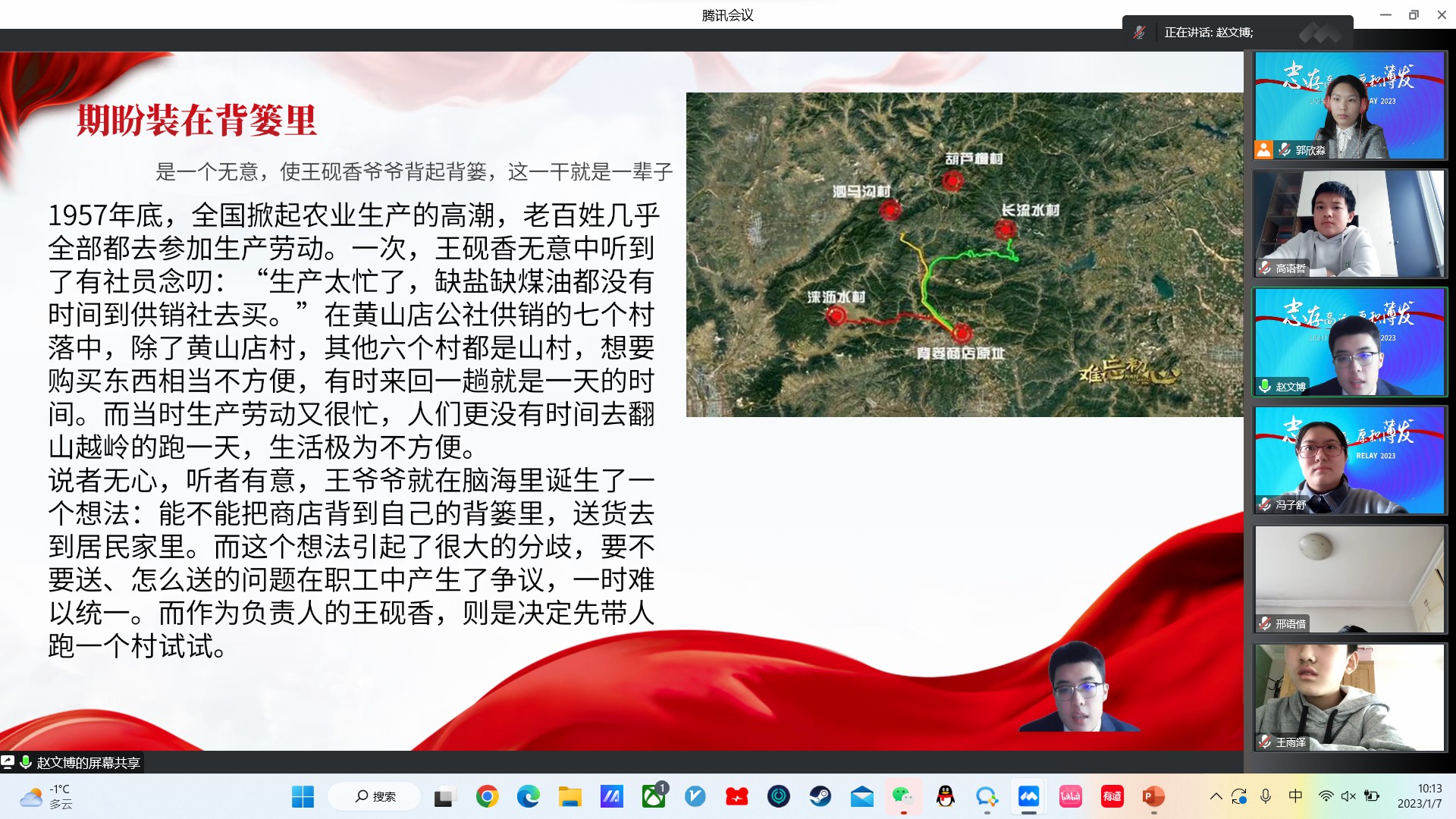The image size is (1456, 819).
Task: Click 赵文博的屏幕共享 sharing label
Action: (x=88, y=762)
